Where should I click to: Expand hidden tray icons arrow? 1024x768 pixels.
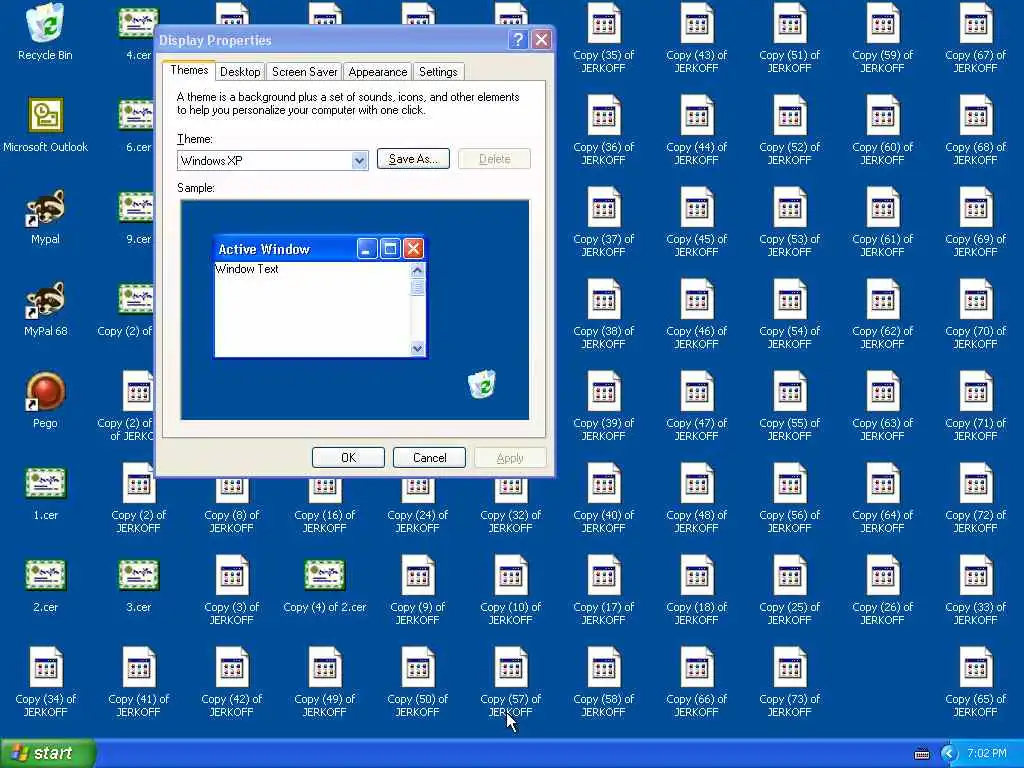coord(948,754)
